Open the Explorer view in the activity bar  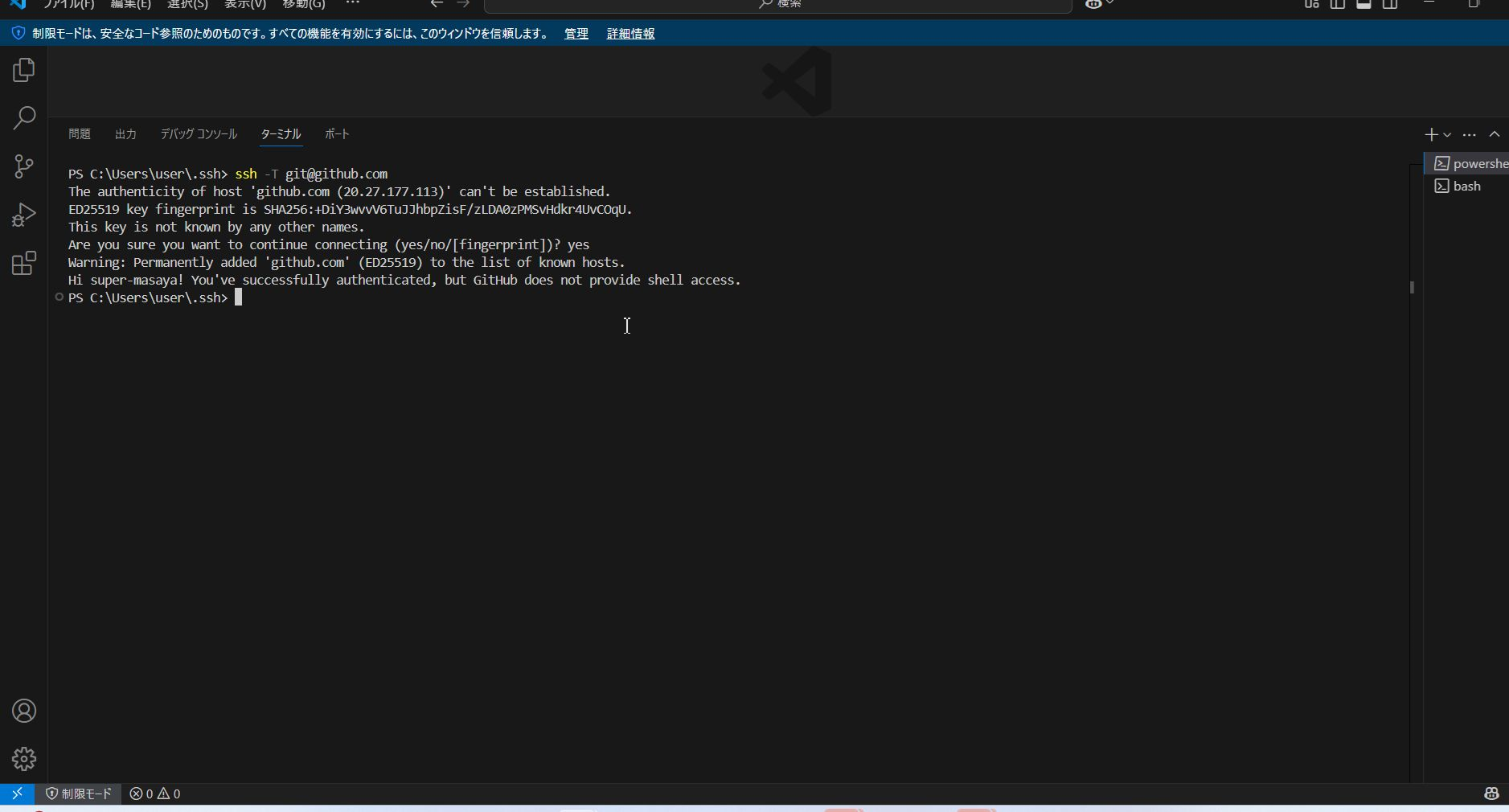(x=24, y=70)
